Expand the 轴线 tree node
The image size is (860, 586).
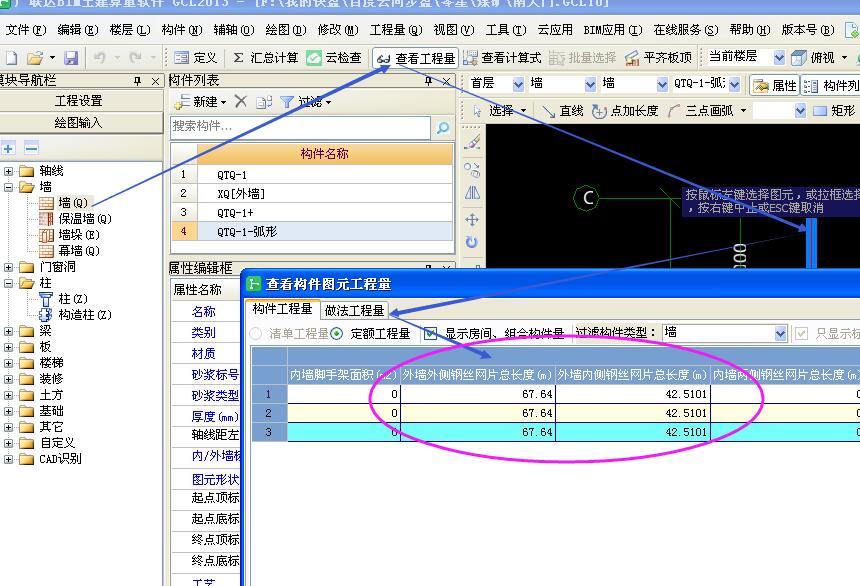pyautogui.click(x=8, y=171)
